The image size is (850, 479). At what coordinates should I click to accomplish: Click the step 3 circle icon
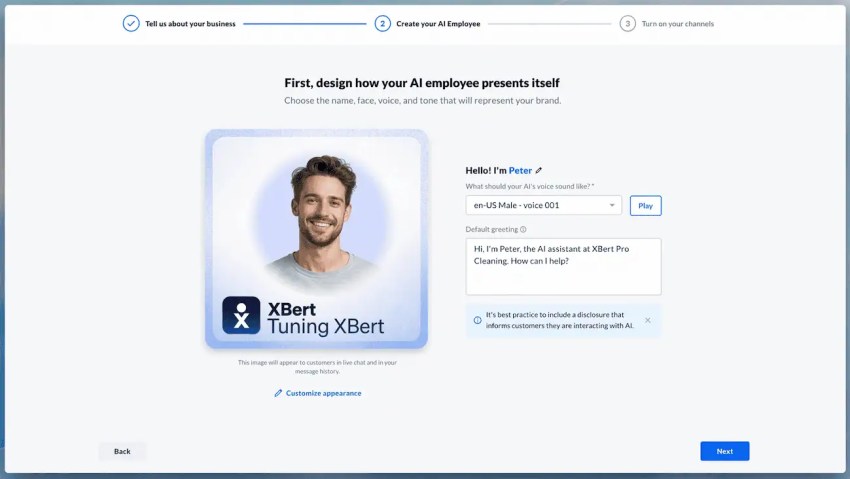point(627,24)
